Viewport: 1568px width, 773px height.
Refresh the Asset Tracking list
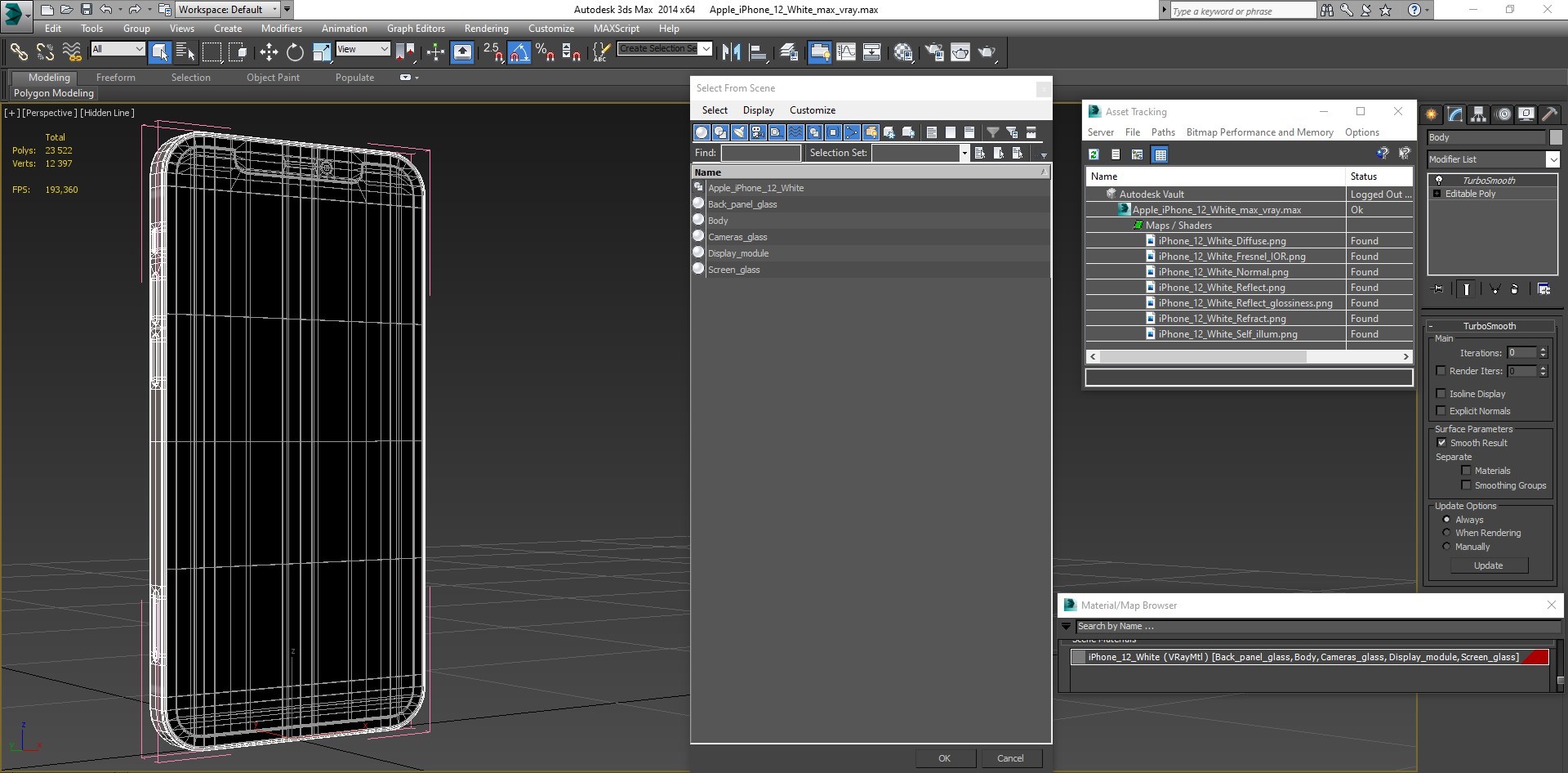coord(1094,154)
